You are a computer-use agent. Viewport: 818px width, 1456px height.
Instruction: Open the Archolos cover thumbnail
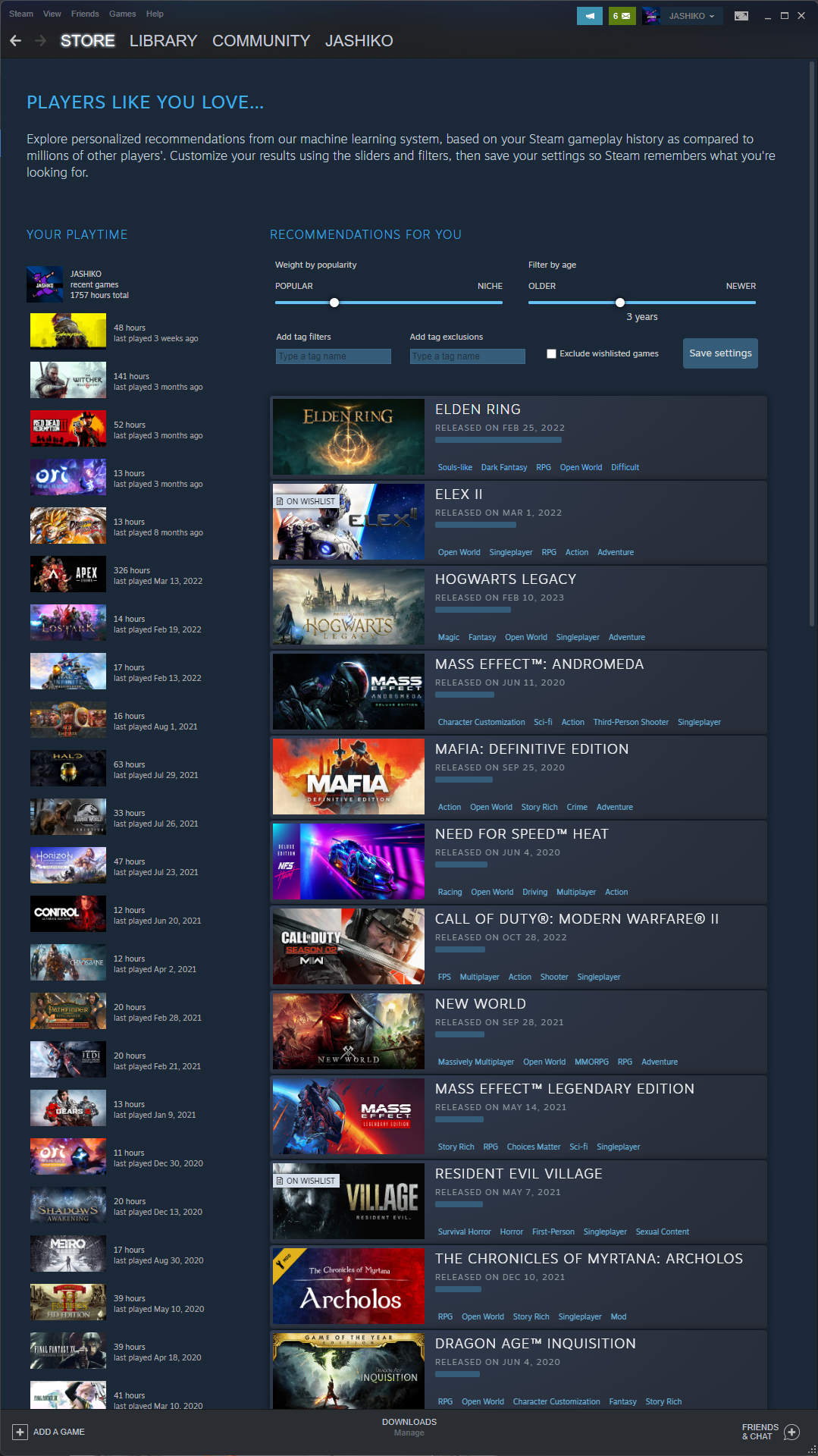tap(349, 1286)
